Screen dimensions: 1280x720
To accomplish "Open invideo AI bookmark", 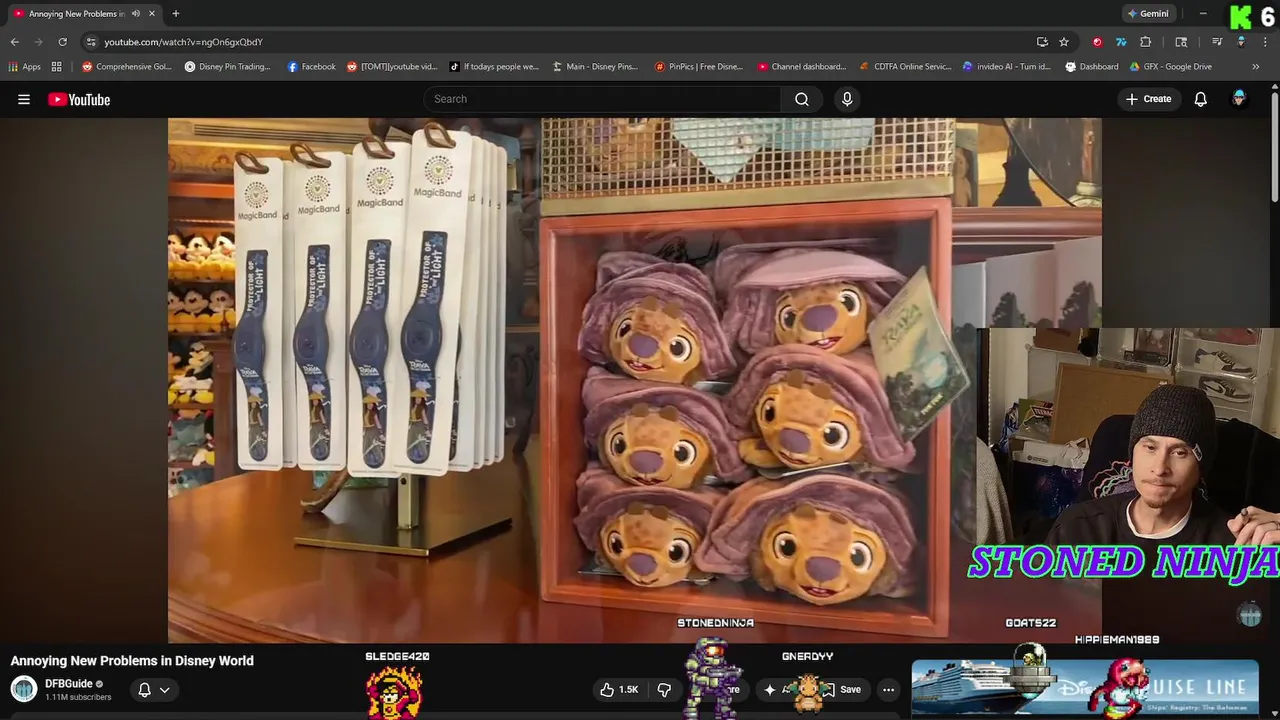I will [x=1007, y=67].
